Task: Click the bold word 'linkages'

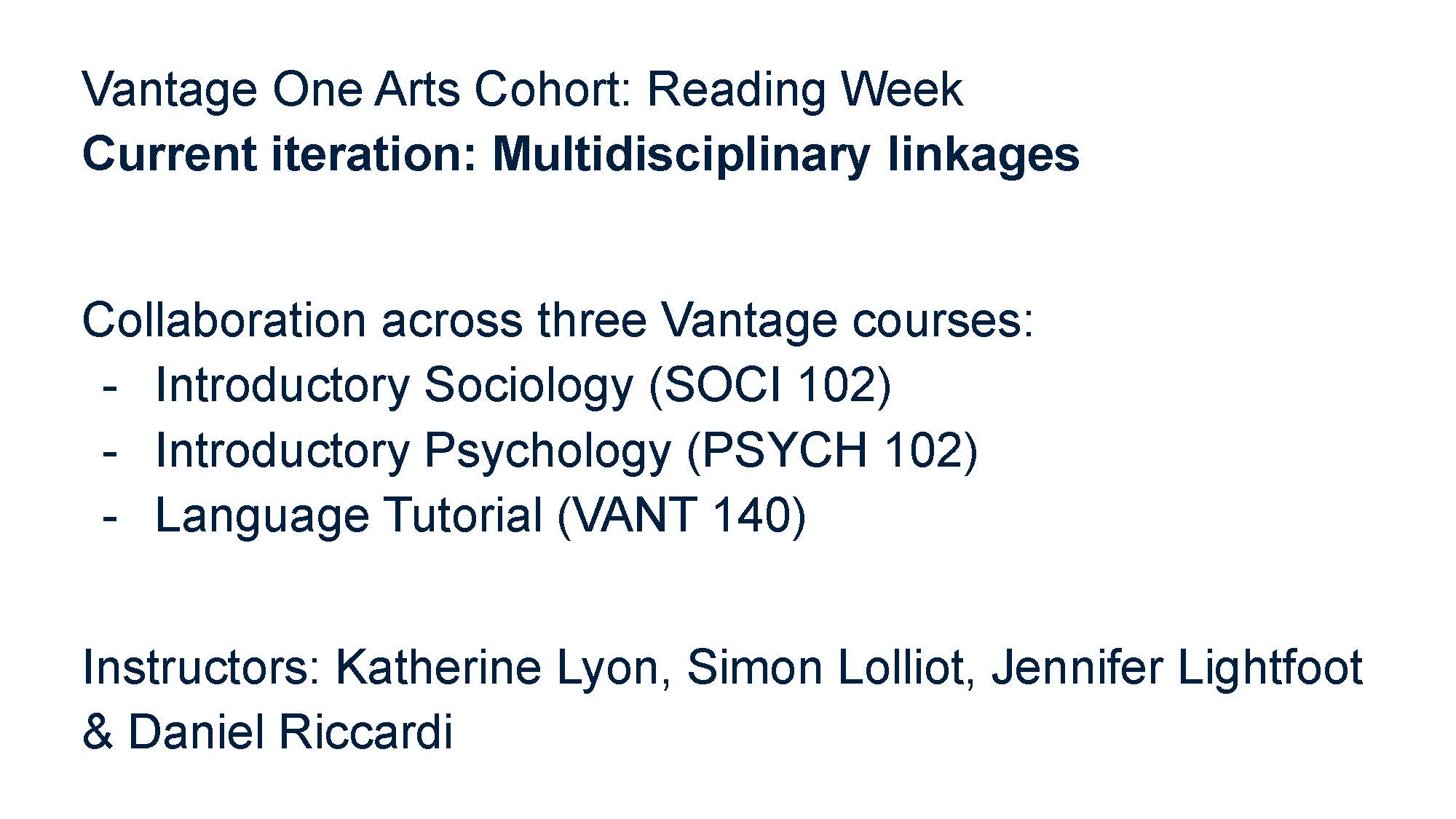Action: click(x=983, y=154)
